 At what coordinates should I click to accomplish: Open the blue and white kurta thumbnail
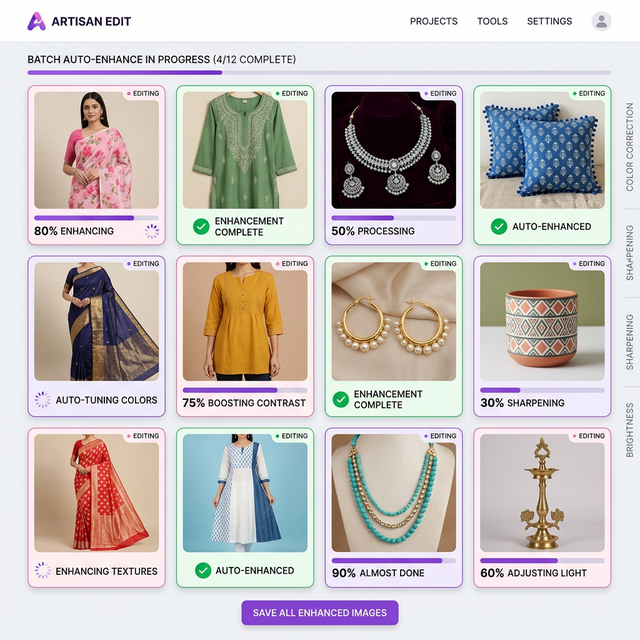(245, 493)
